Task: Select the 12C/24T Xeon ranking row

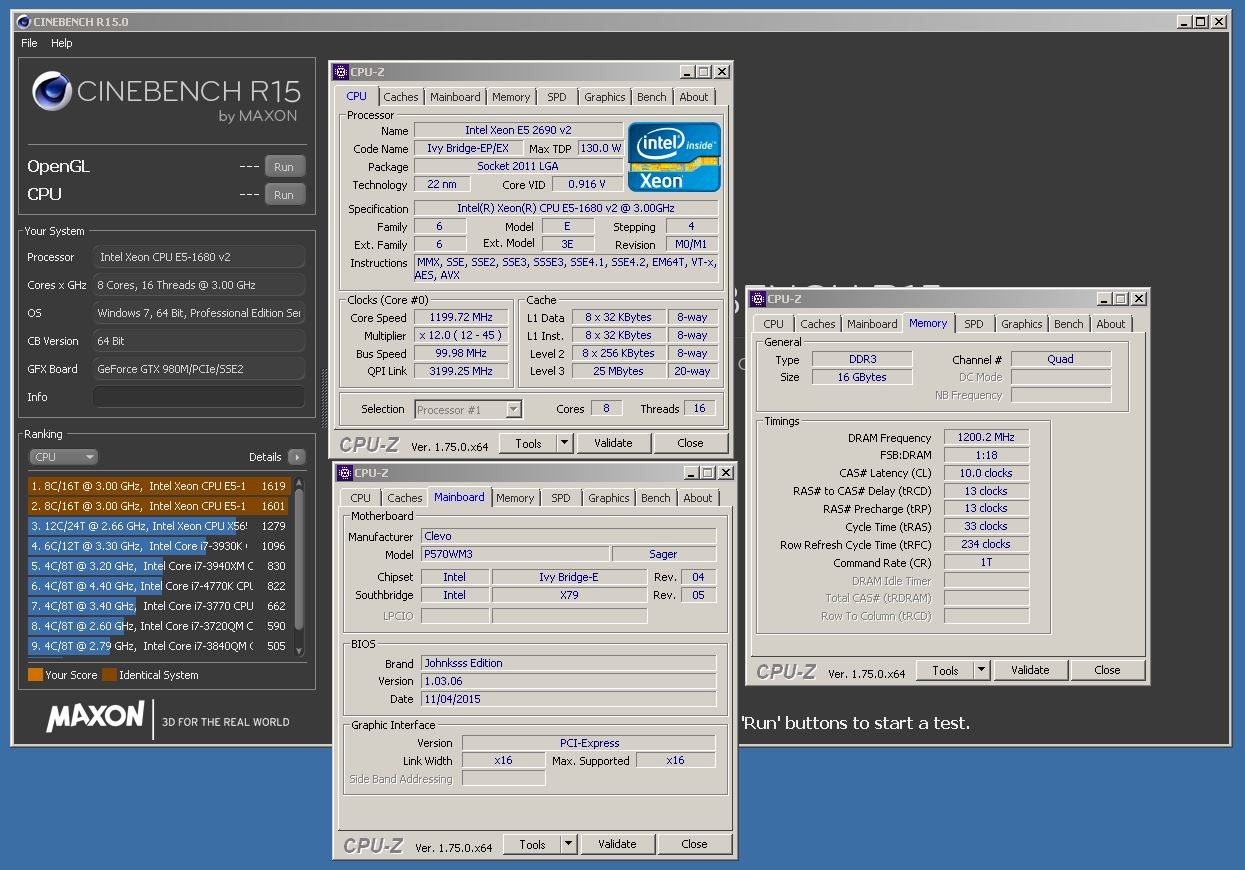Action: coord(159,526)
